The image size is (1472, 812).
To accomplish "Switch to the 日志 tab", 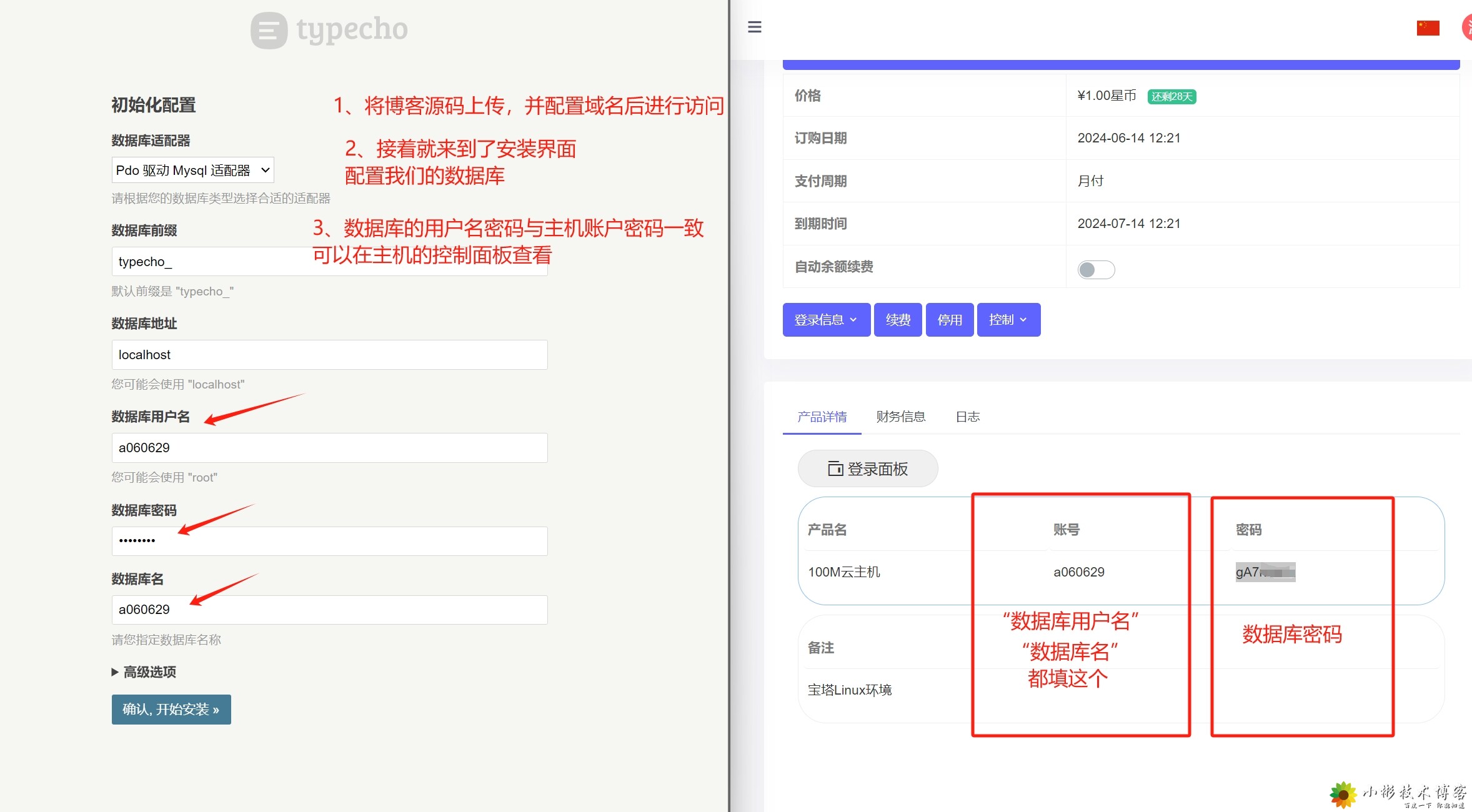I will (967, 417).
